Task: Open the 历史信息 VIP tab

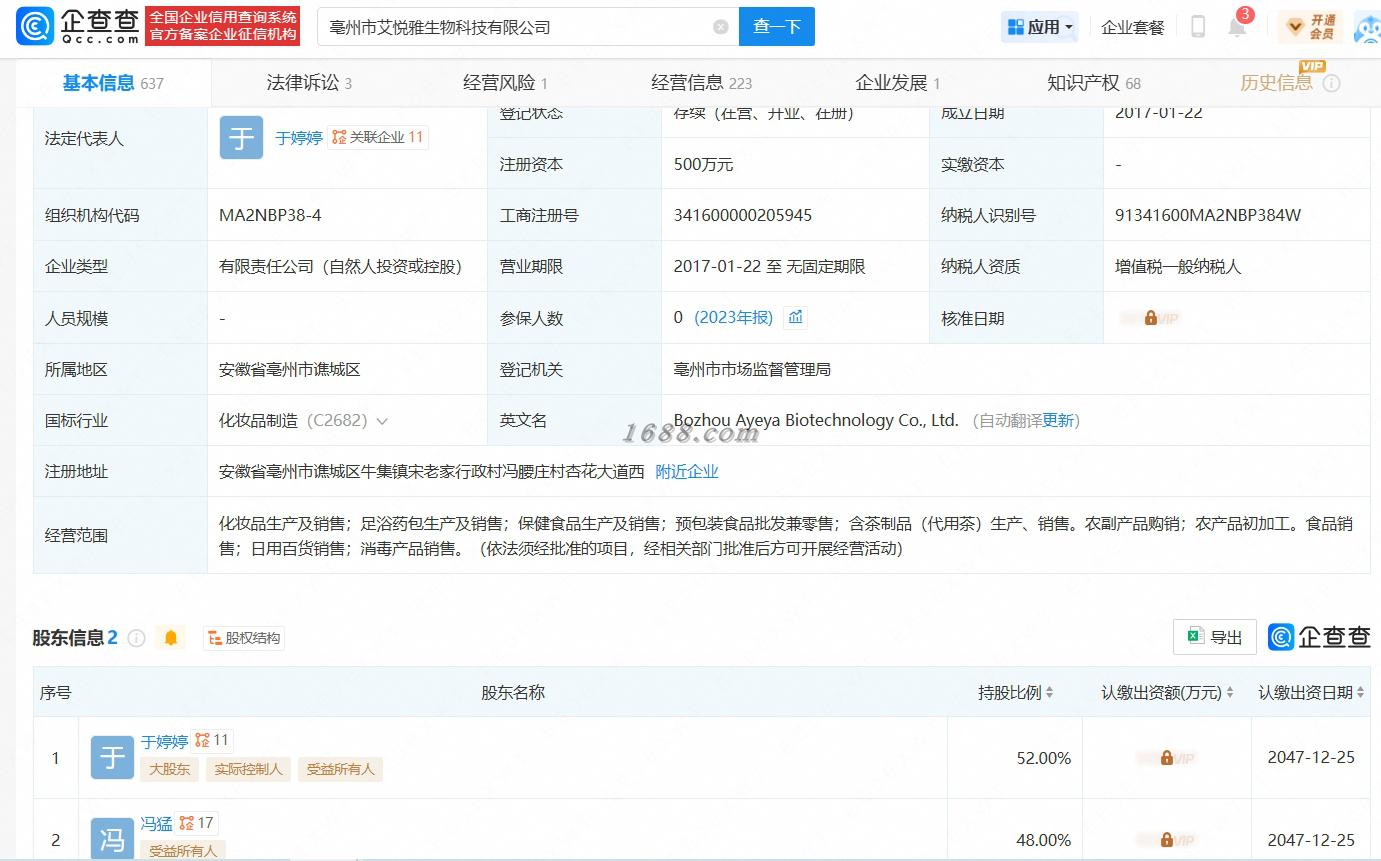Action: click(x=1276, y=84)
